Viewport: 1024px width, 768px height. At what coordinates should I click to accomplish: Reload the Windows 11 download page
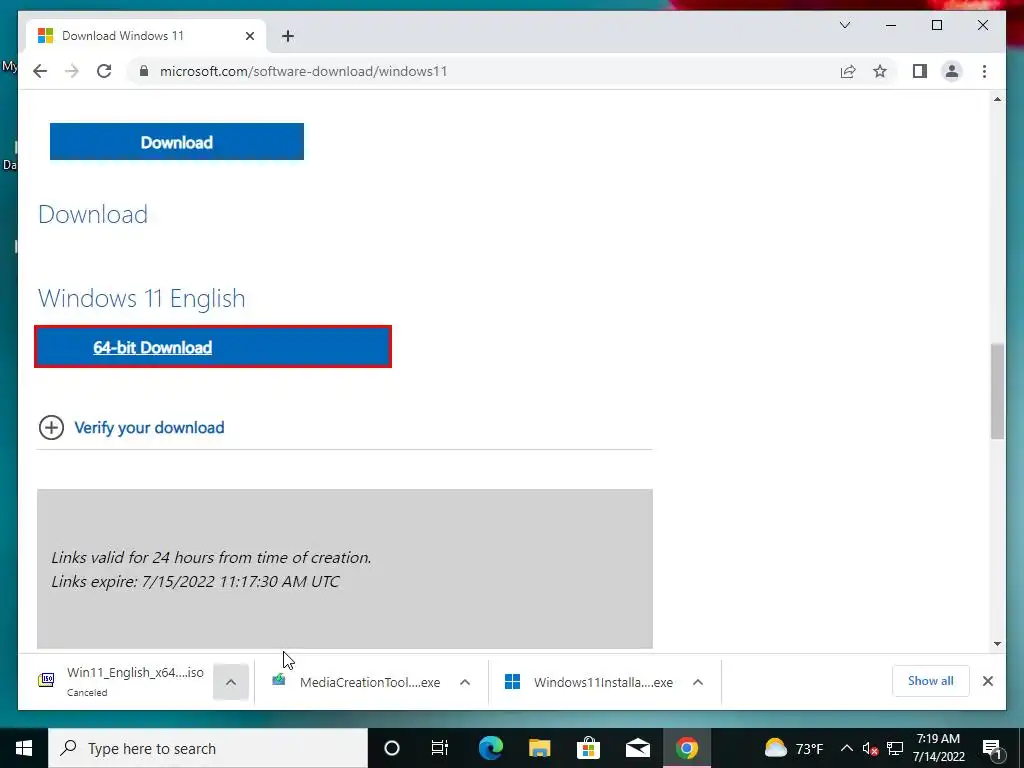[104, 71]
